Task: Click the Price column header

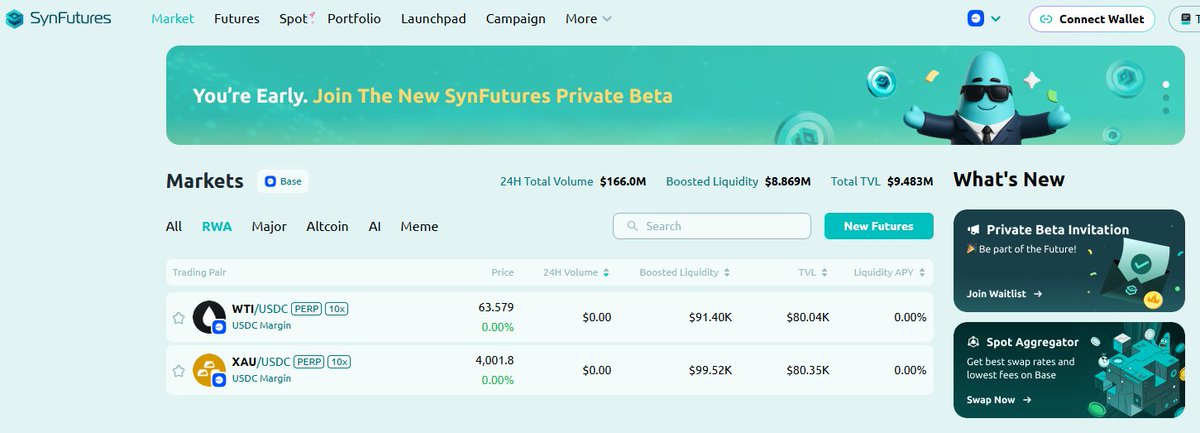Action: (x=503, y=272)
